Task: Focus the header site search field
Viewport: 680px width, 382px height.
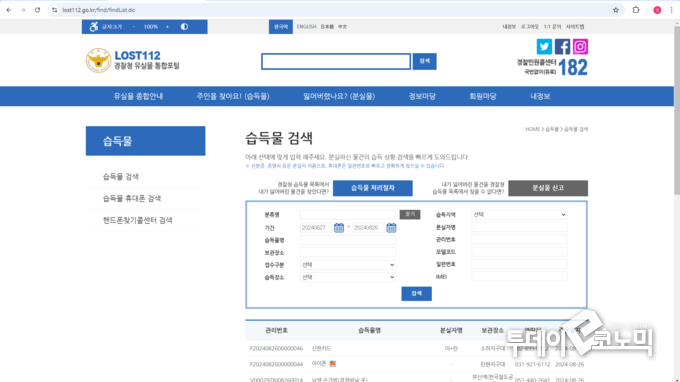Action: point(336,61)
